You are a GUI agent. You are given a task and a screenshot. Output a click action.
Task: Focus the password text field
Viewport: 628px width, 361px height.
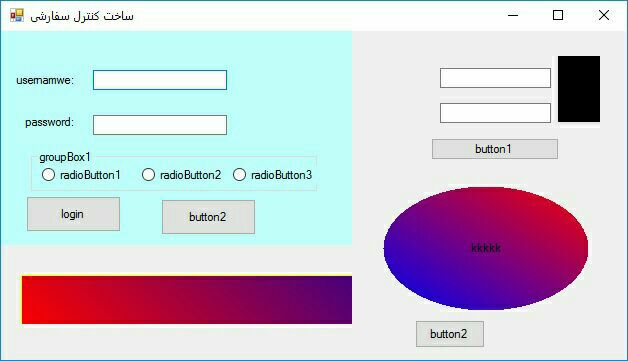coord(160,125)
